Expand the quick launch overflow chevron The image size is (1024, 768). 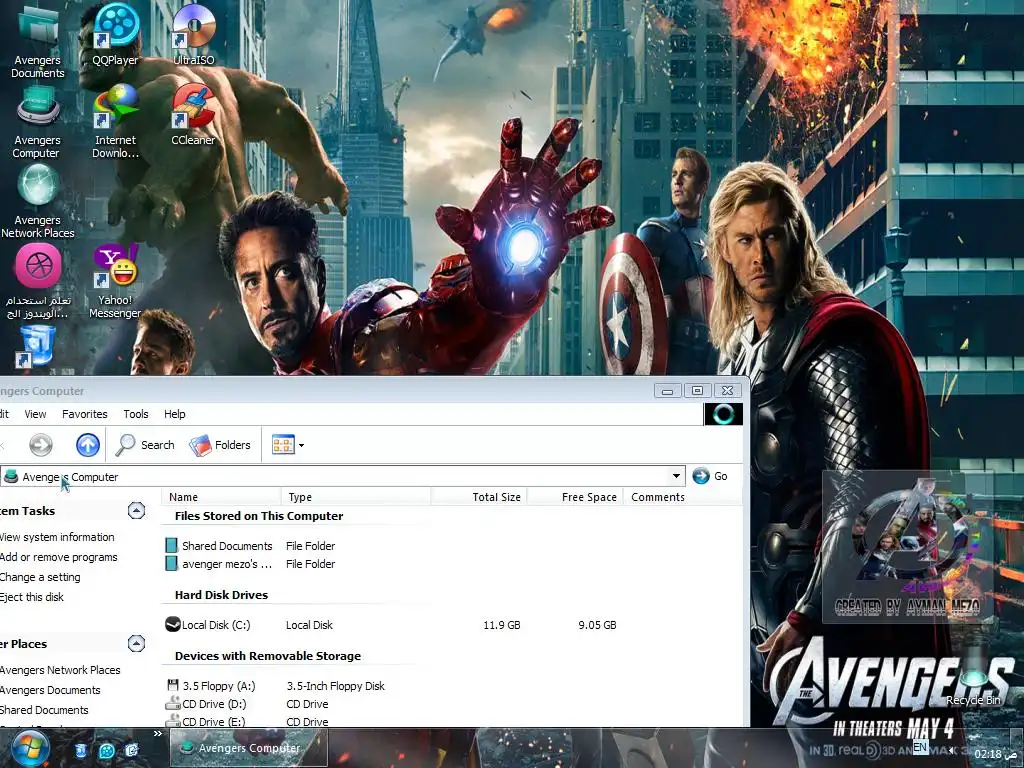click(157, 734)
